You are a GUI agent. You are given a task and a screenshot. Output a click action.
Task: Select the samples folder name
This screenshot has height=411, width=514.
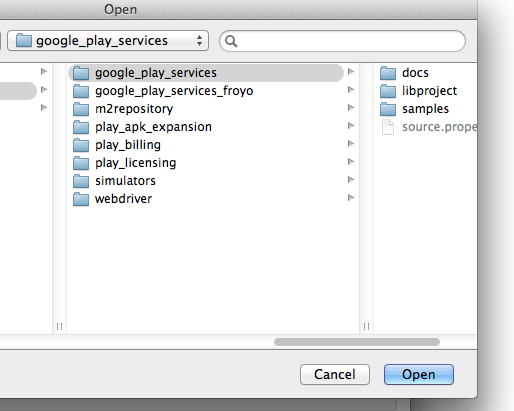425,109
